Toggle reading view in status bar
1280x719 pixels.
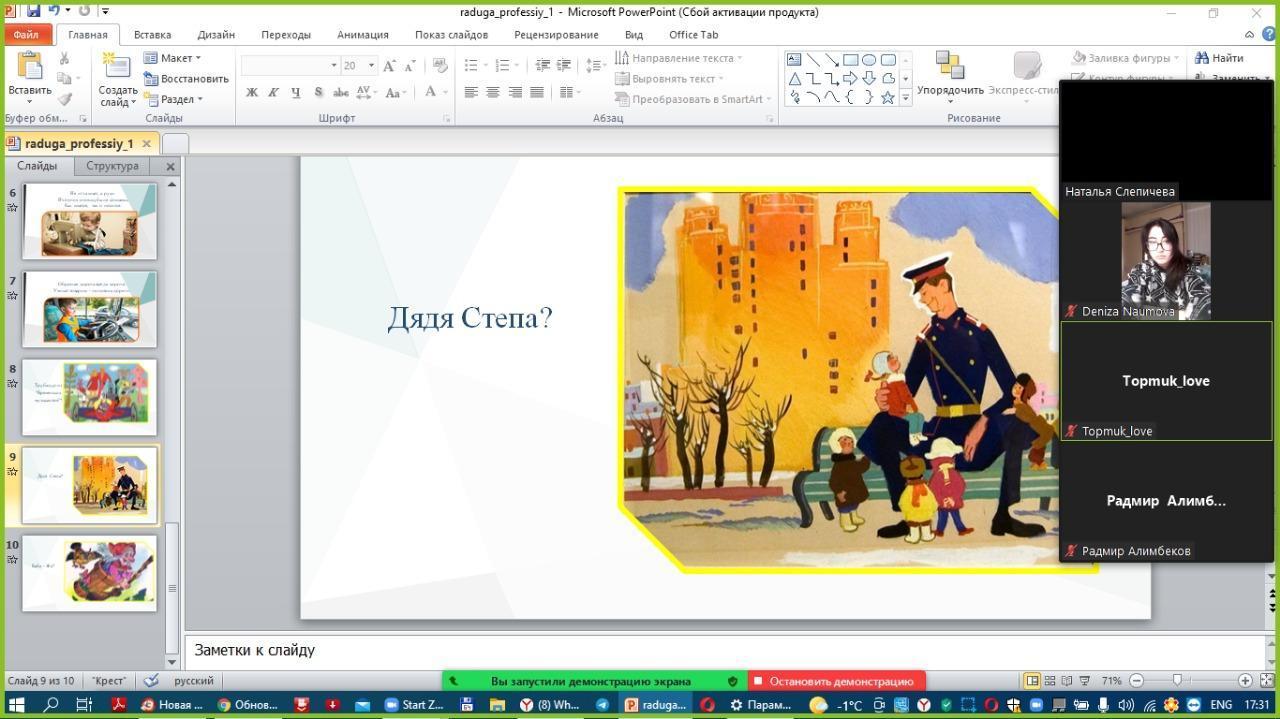point(1067,681)
